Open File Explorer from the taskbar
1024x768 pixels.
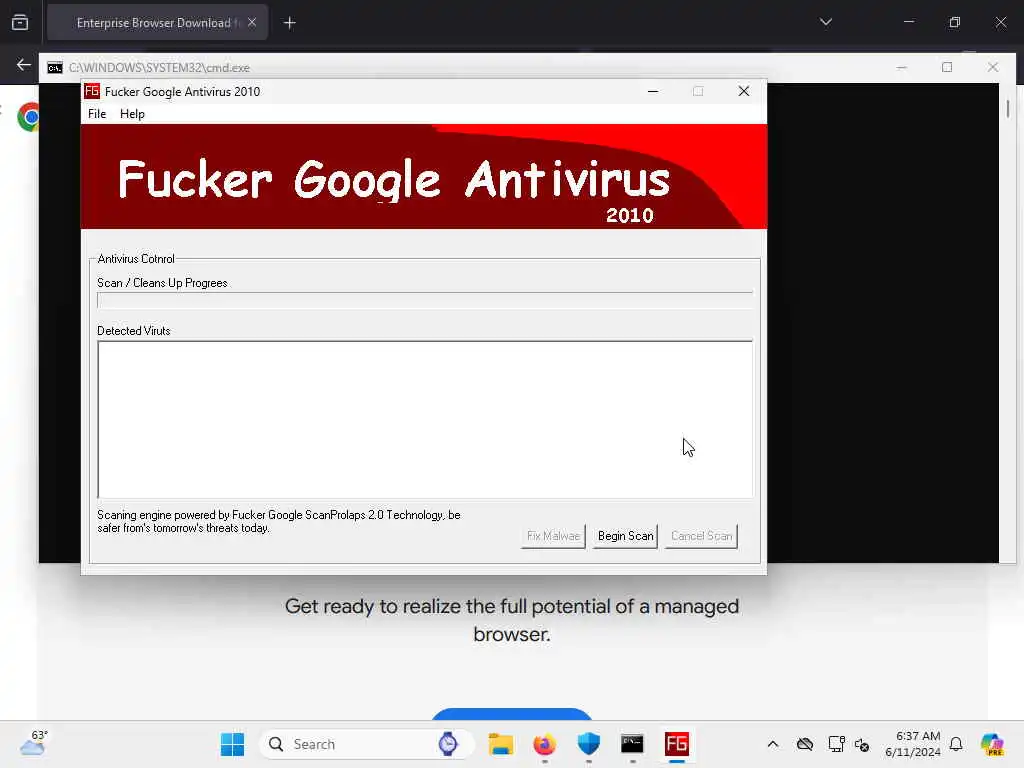tap(501, 744)
